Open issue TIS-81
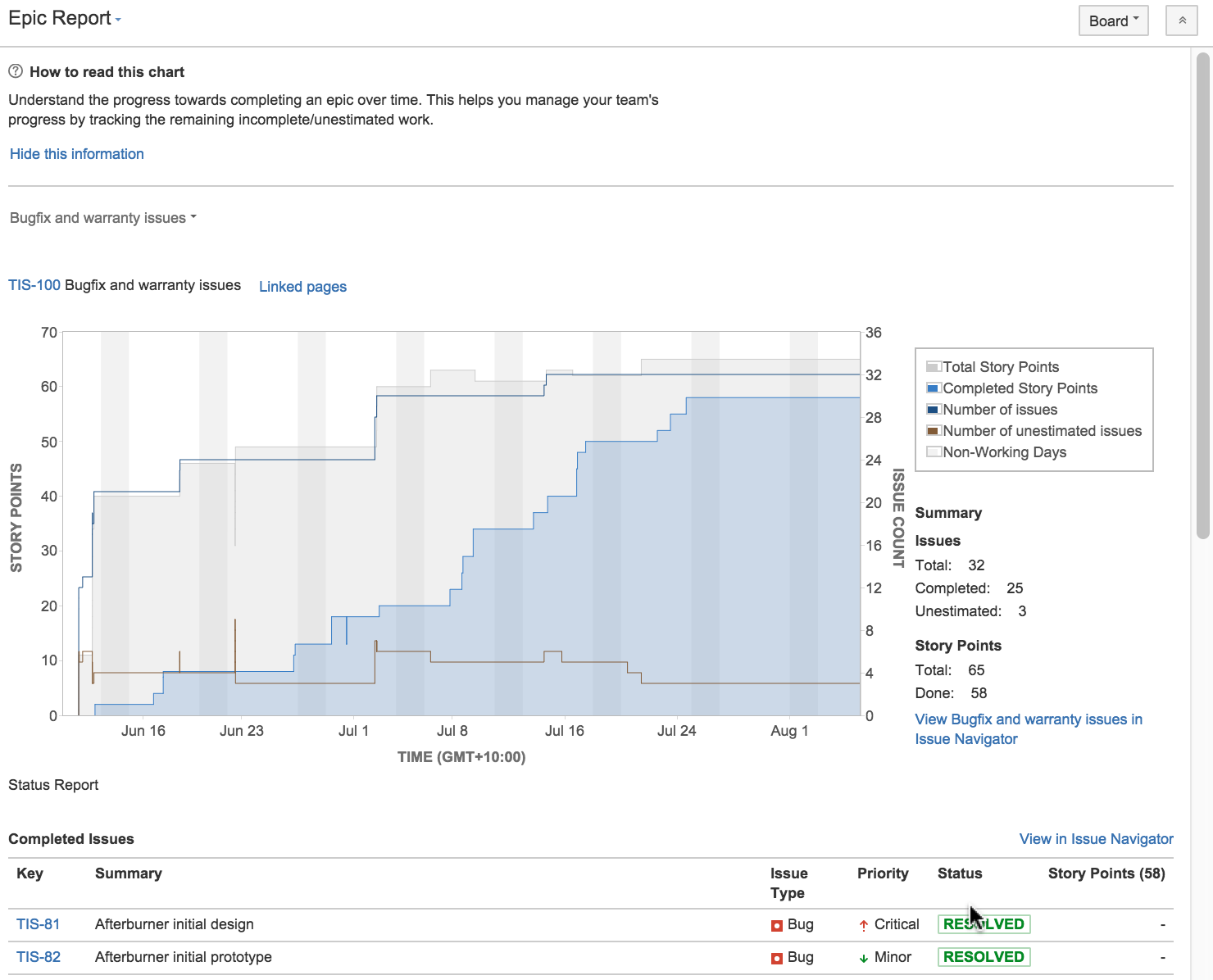Image resolution: width=1213 pixels, height=980 pixels. [x=38, y=924]
